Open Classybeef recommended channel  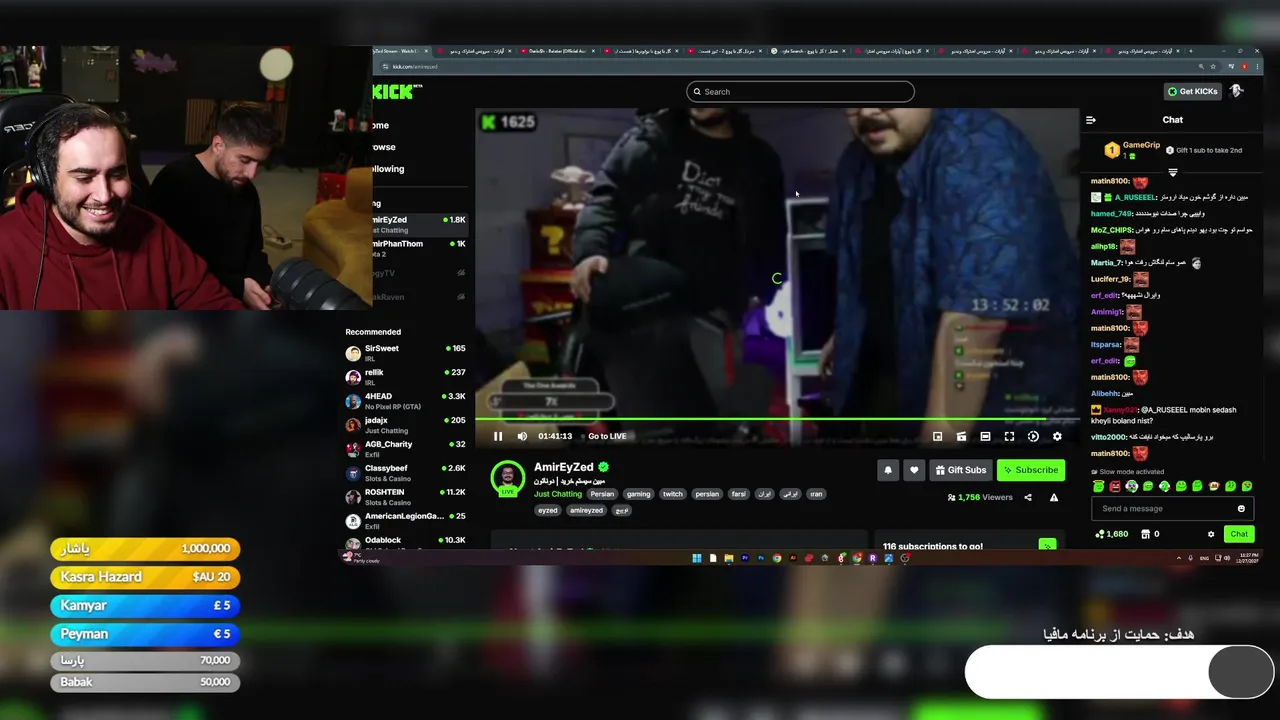(x=406, y=473)
